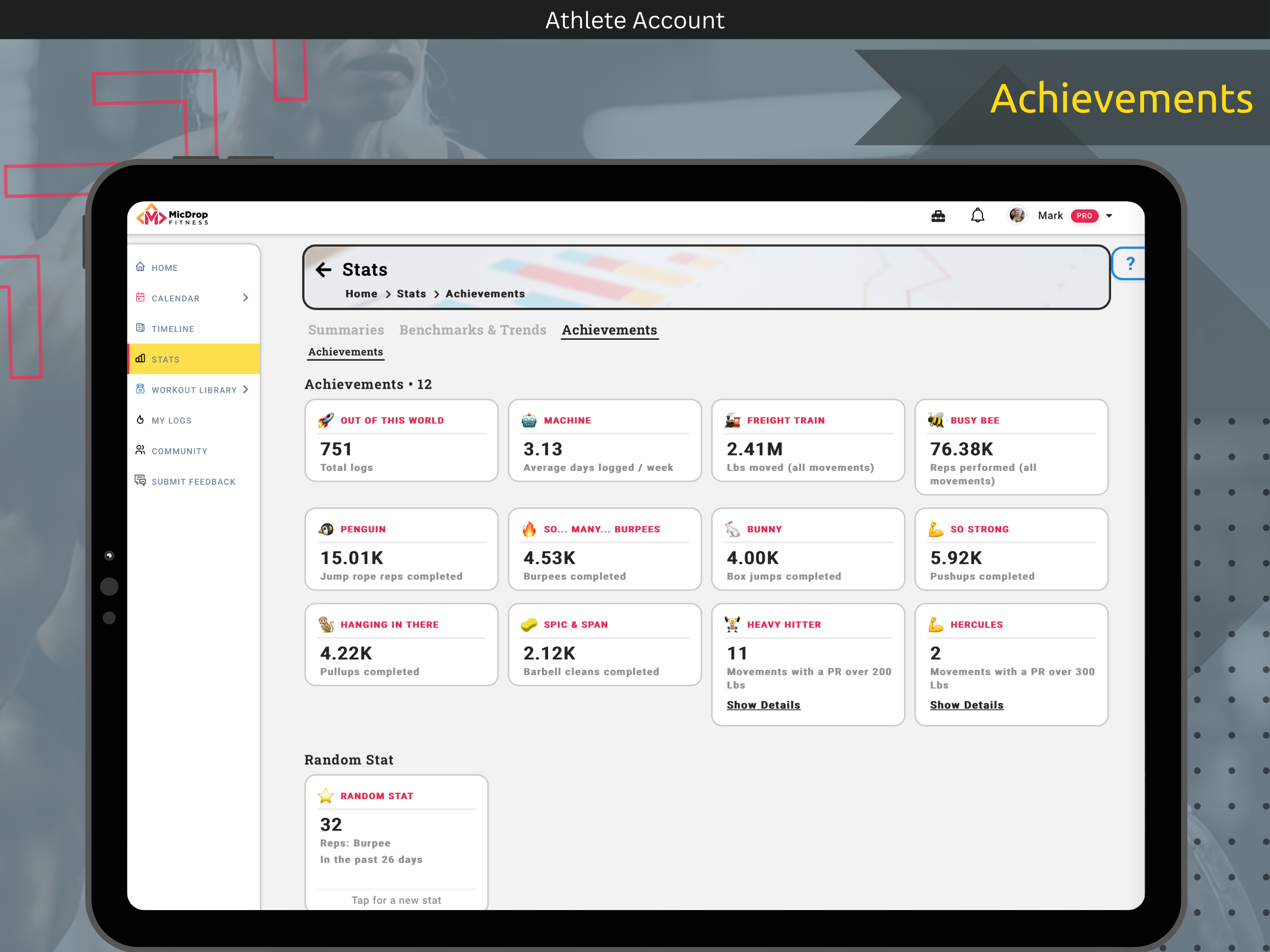Show details for Hercules
This screenshot has width=1270, height=952.
[966, 705]
